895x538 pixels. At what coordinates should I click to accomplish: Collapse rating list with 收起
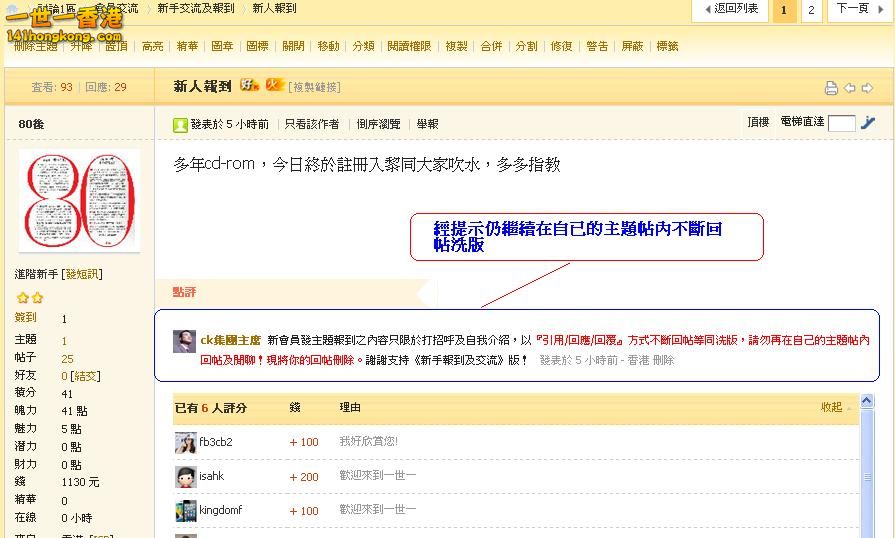[x=832, y=407]
